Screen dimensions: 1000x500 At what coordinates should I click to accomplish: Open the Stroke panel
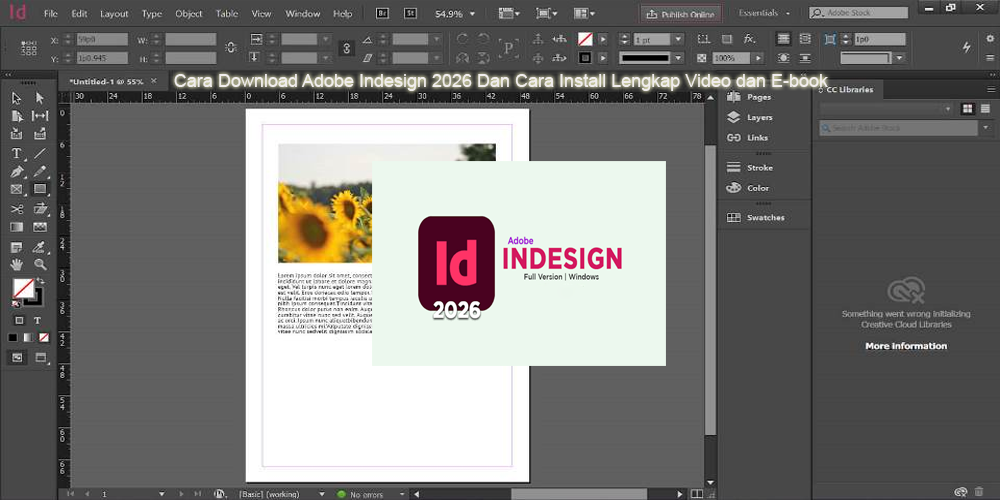coord(751,168)
